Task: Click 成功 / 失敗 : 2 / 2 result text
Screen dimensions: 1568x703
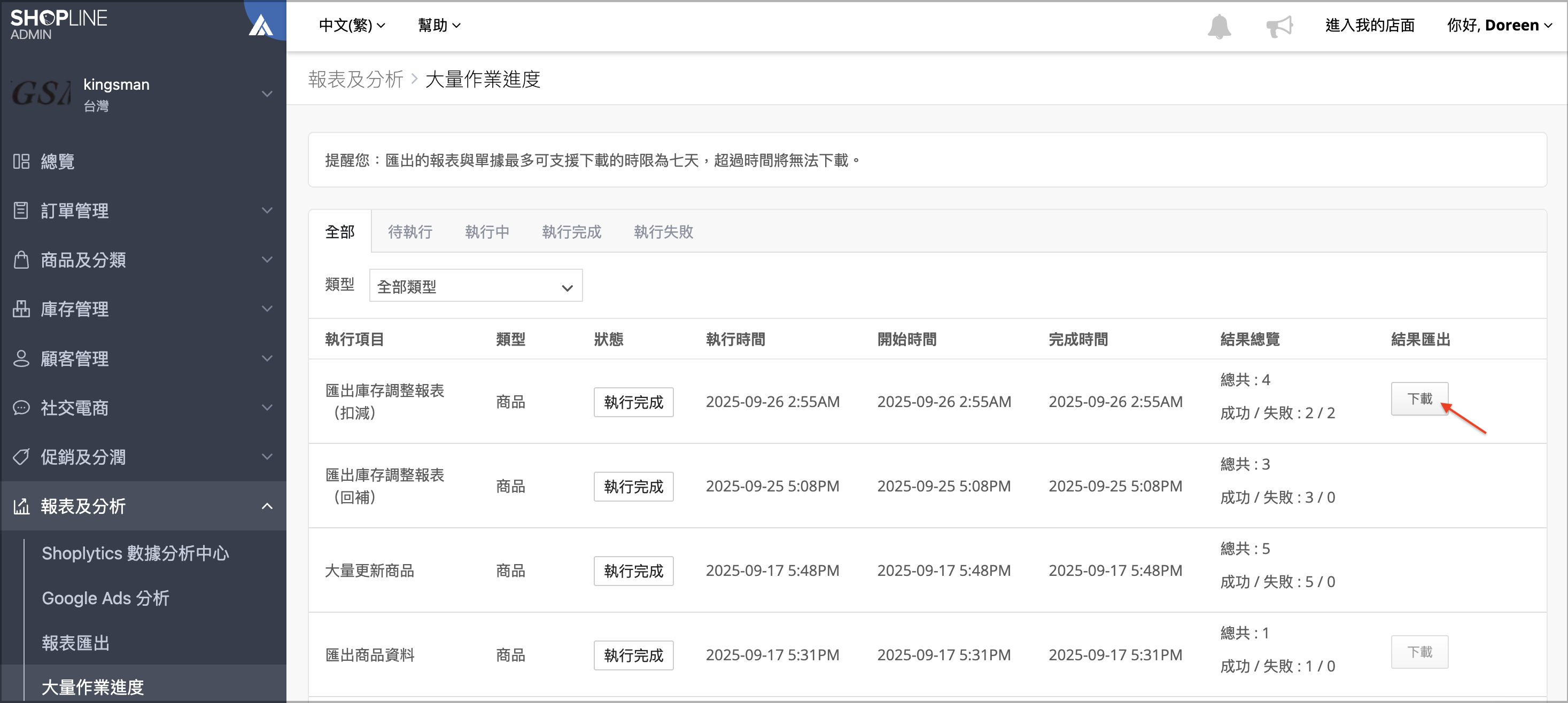Action: (x=1278, y=413)
